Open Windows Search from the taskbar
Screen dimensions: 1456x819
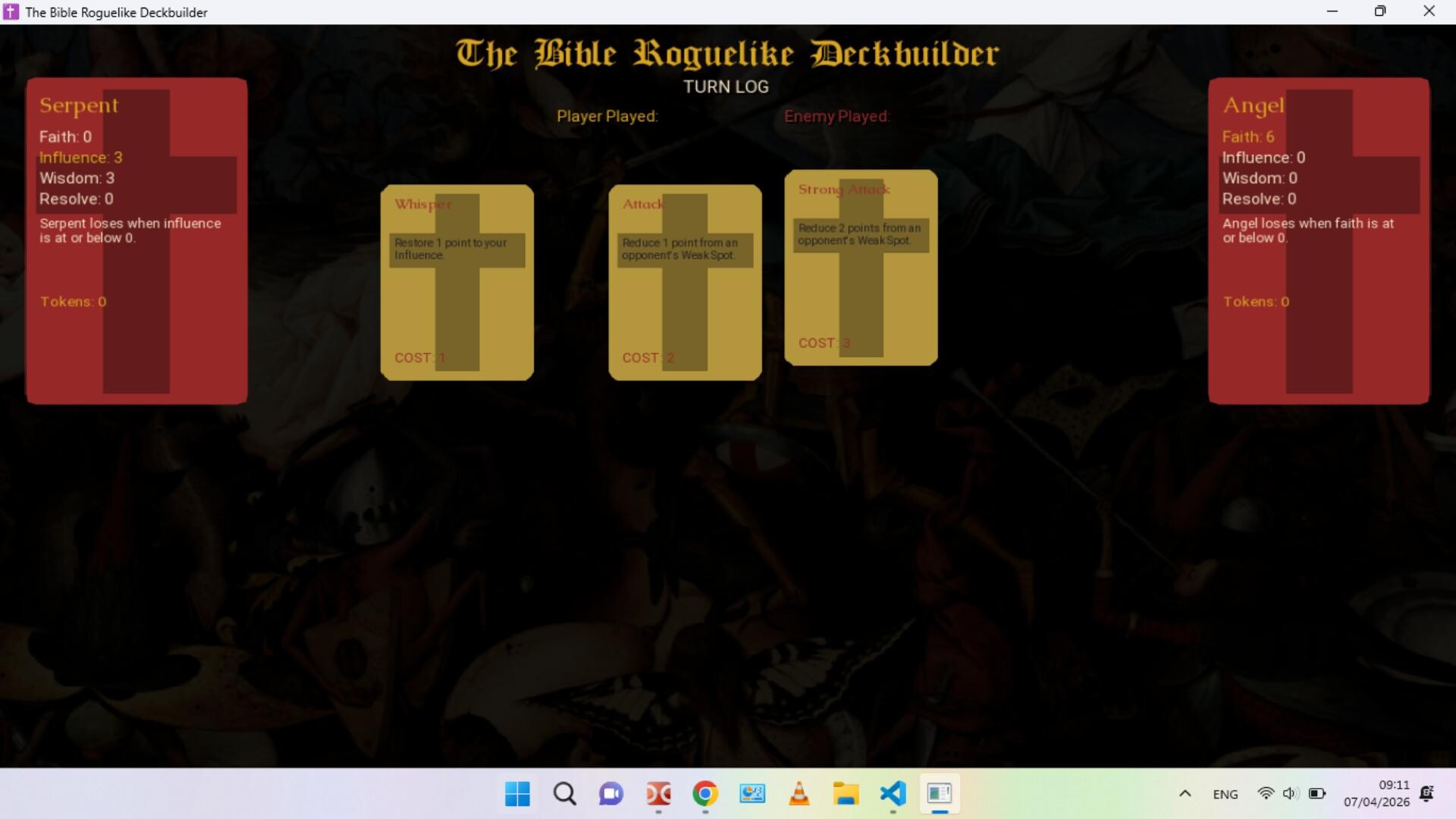564,794
